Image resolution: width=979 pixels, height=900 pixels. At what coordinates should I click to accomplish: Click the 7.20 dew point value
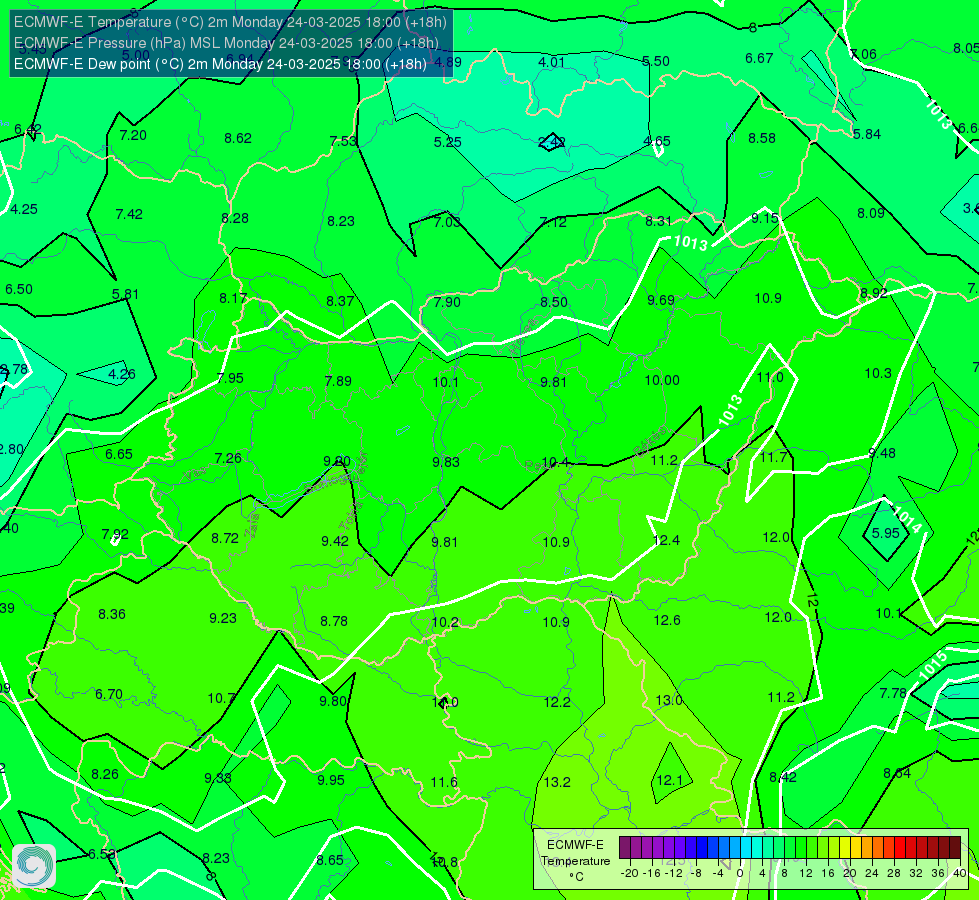(133, 135)
